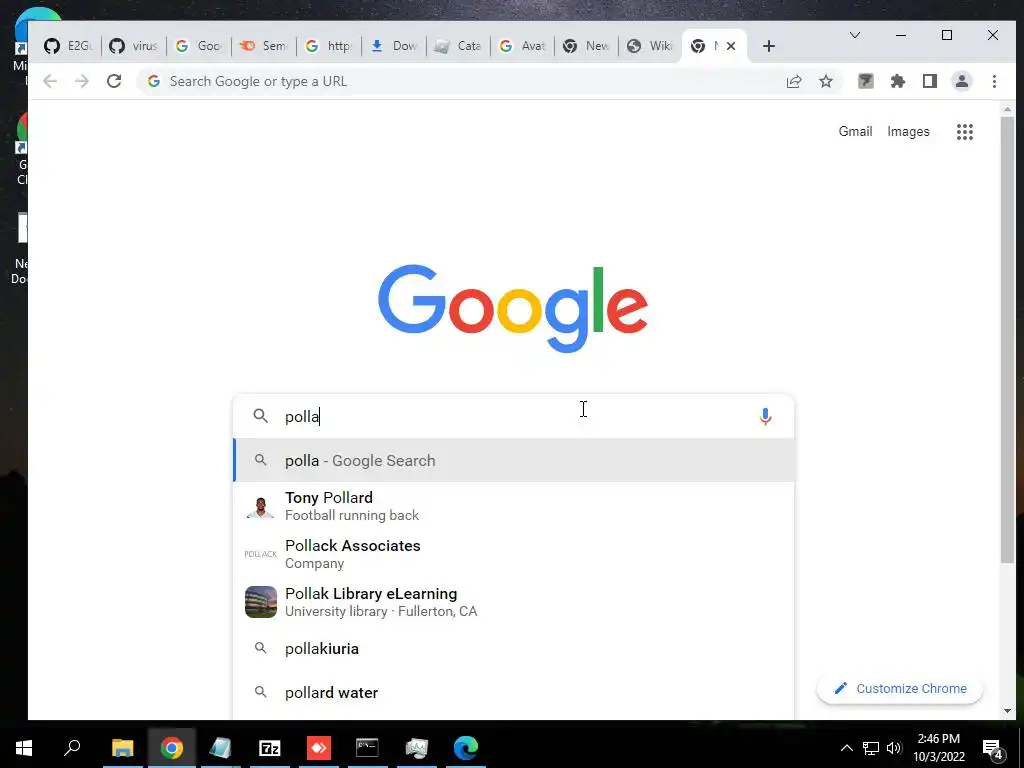
Task: Switch to the virus GitHub tab
Action: (x=133, y=46)
